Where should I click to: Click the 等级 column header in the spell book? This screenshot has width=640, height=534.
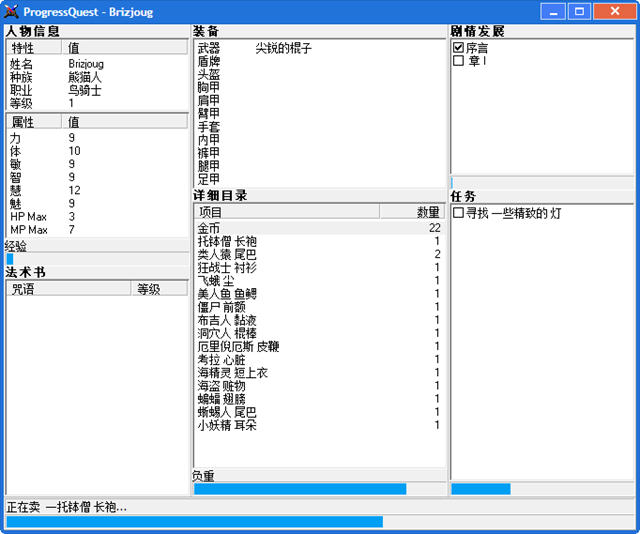tap(159, 289)
